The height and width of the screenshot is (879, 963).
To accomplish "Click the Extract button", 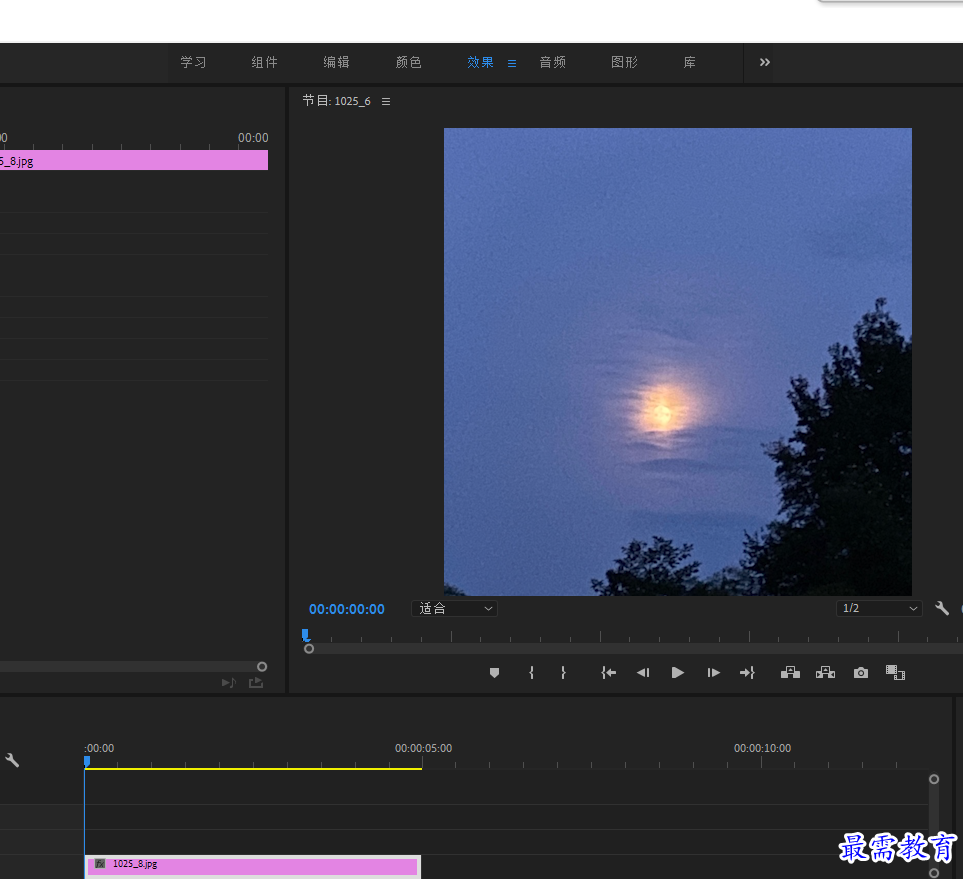I will click(825, 673).
